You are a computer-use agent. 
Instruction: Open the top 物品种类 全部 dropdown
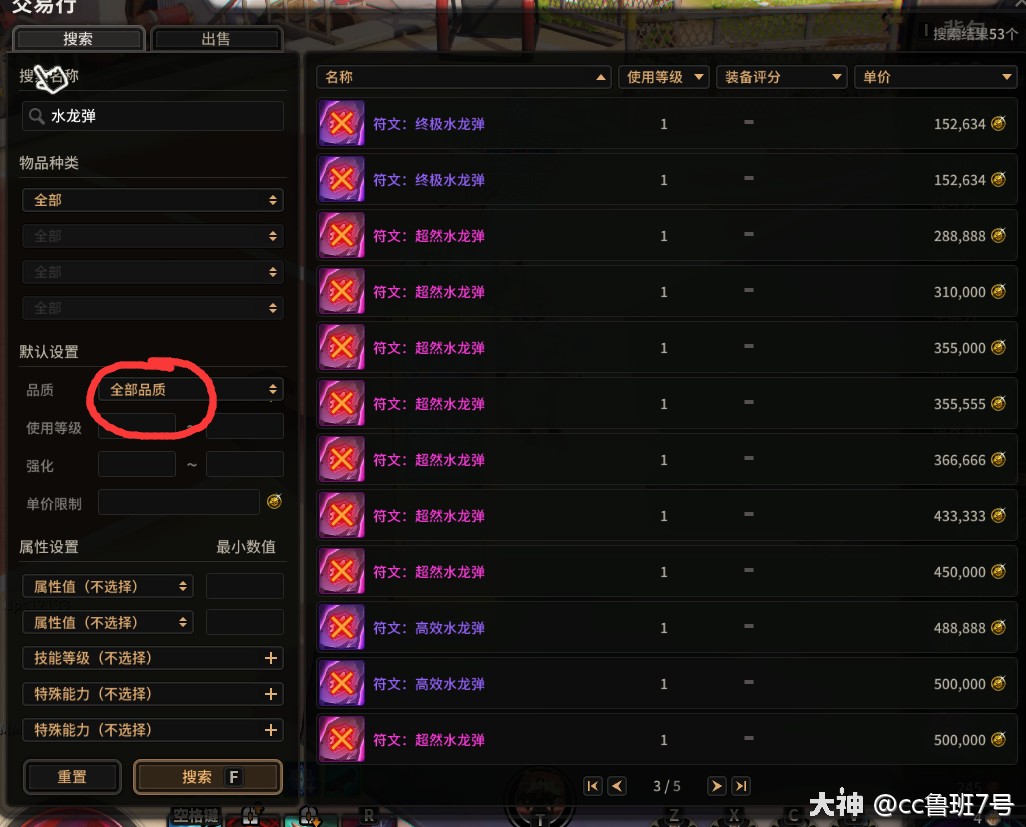[x=152, y=200]
